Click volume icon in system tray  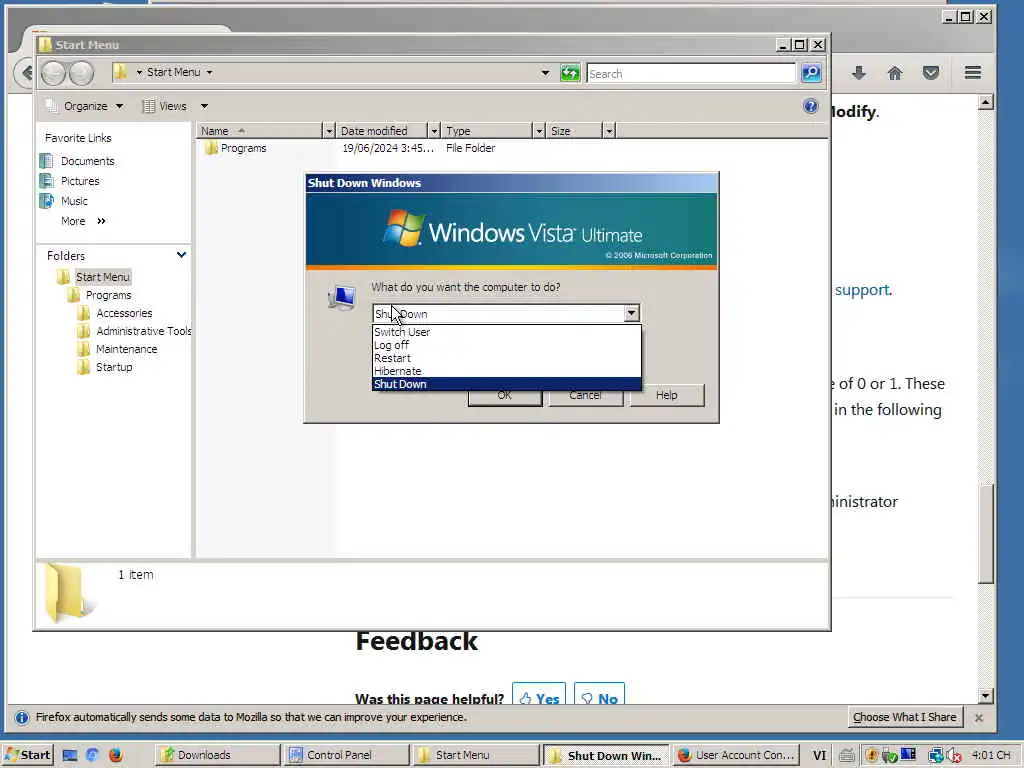pos(953,756)
